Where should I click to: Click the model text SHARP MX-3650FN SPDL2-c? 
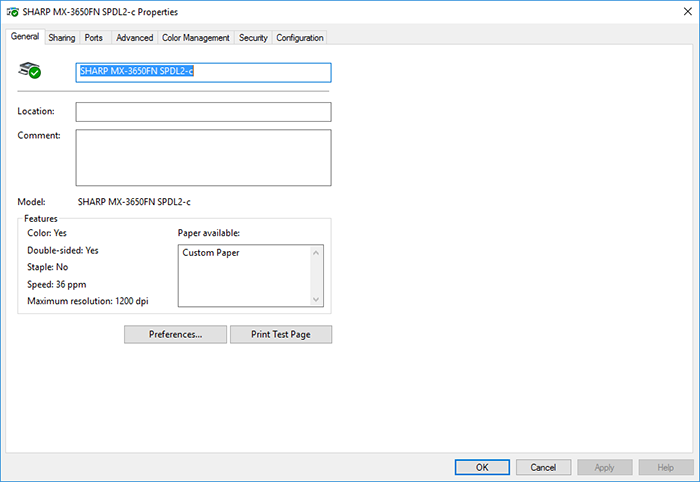(x=134, y=202)
